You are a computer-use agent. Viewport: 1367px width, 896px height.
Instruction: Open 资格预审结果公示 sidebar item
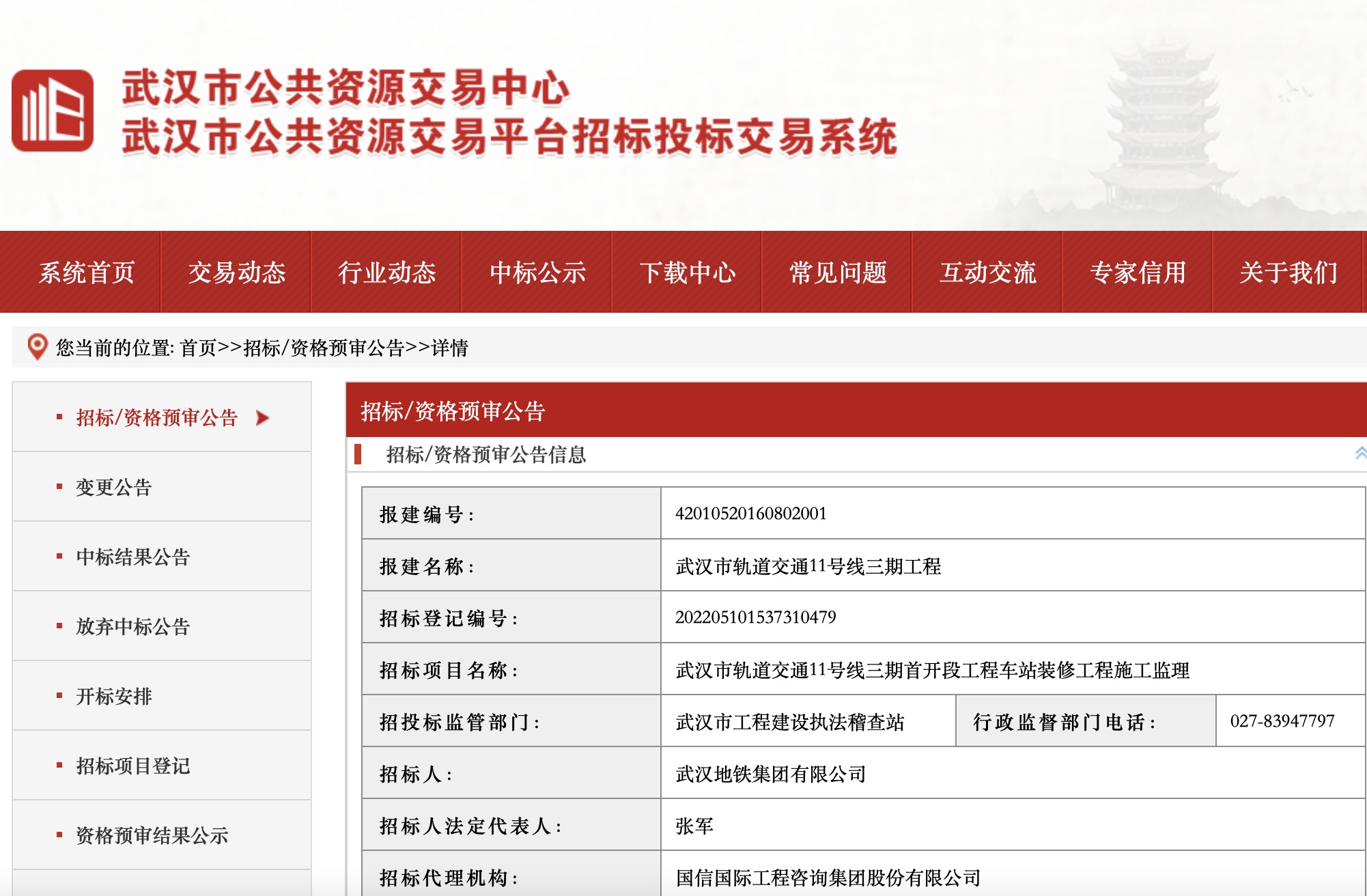click(152, 836)
